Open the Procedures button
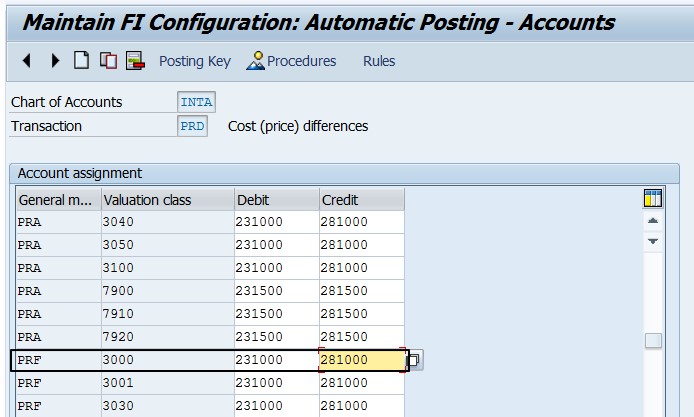 click(x=291, y=61)
